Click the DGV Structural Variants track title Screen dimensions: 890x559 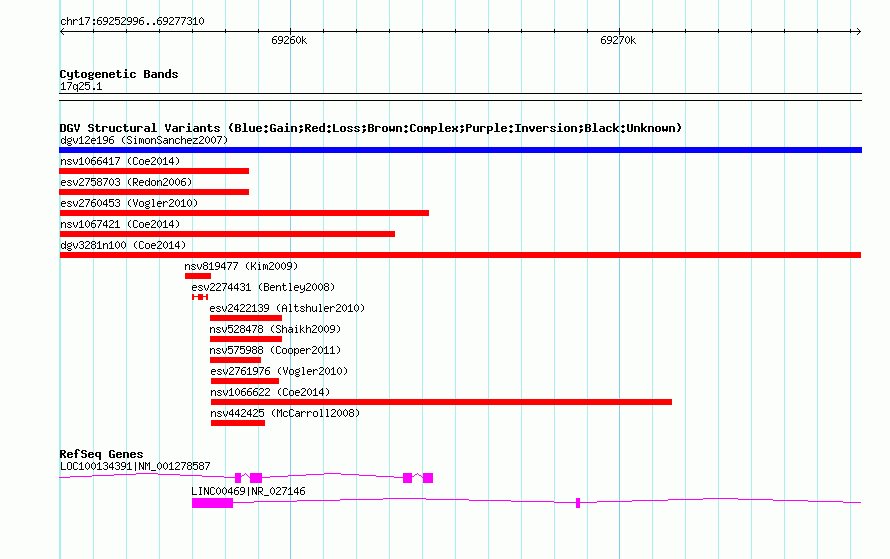tap(371, 128)
